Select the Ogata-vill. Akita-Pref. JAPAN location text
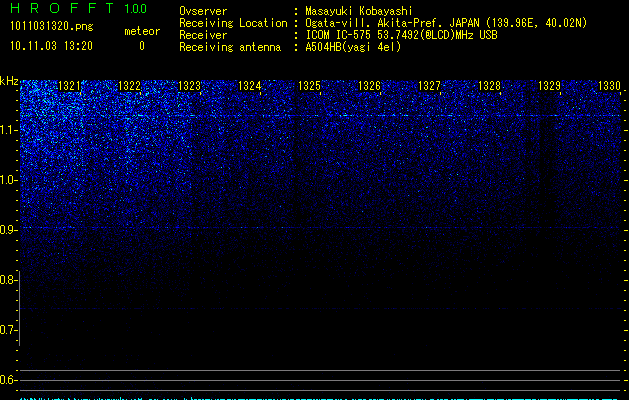The width and height of the screenshot is (629, 400). coord(446,23)
